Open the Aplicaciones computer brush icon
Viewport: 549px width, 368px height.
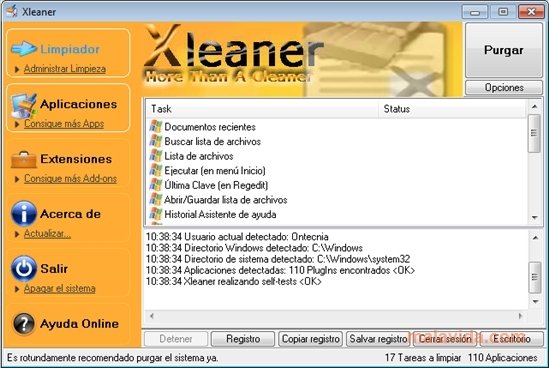23,105
